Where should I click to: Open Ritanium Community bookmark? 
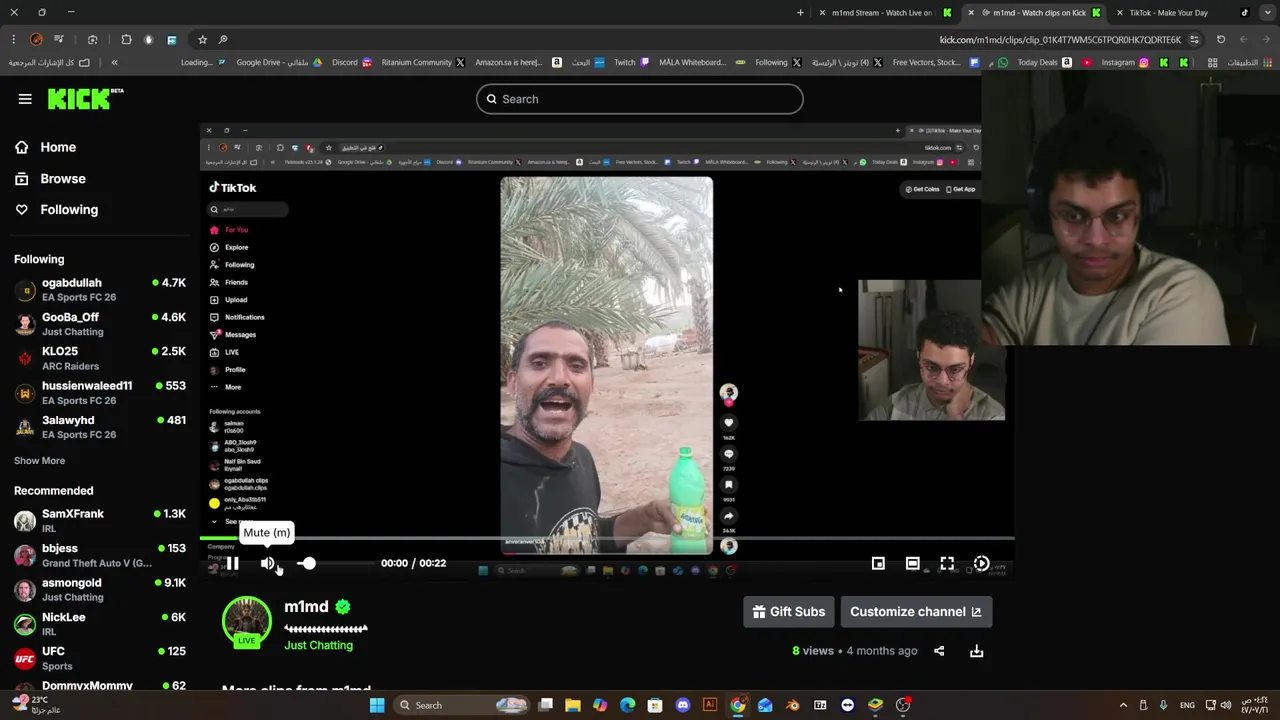pyautogui.click(x=423, y=62)
